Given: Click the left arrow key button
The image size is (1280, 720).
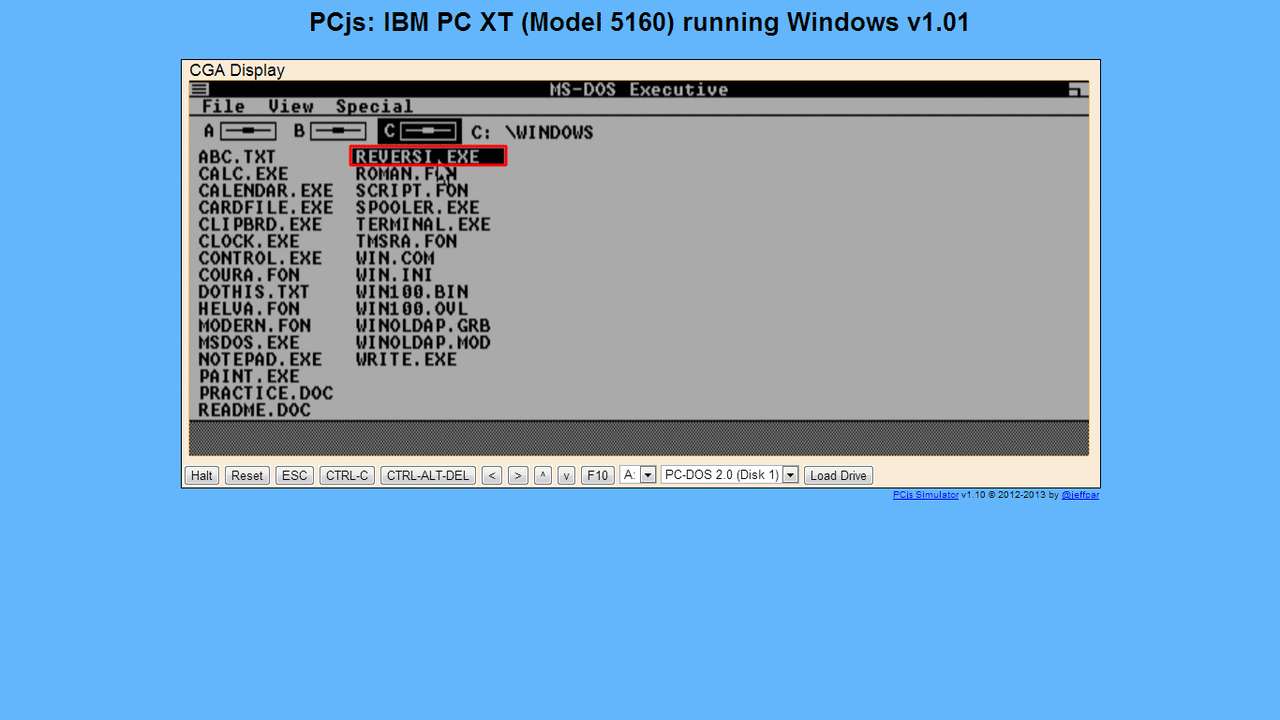Looking at the screenshot, I should pyautogui.click(x=492, y=476).
